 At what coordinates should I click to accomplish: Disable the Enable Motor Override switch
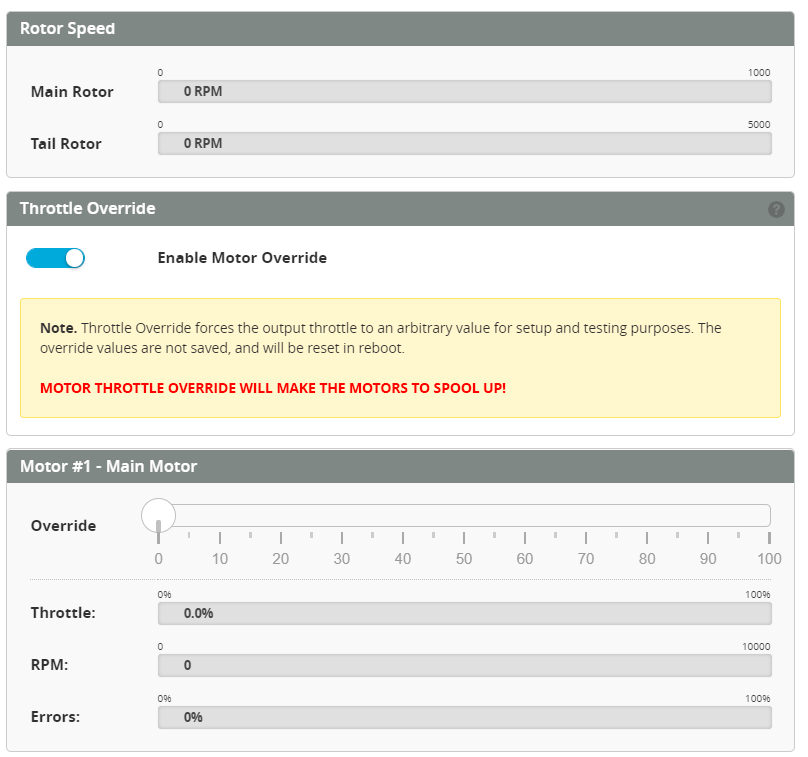pyautogui.click(x=56, y=258)
